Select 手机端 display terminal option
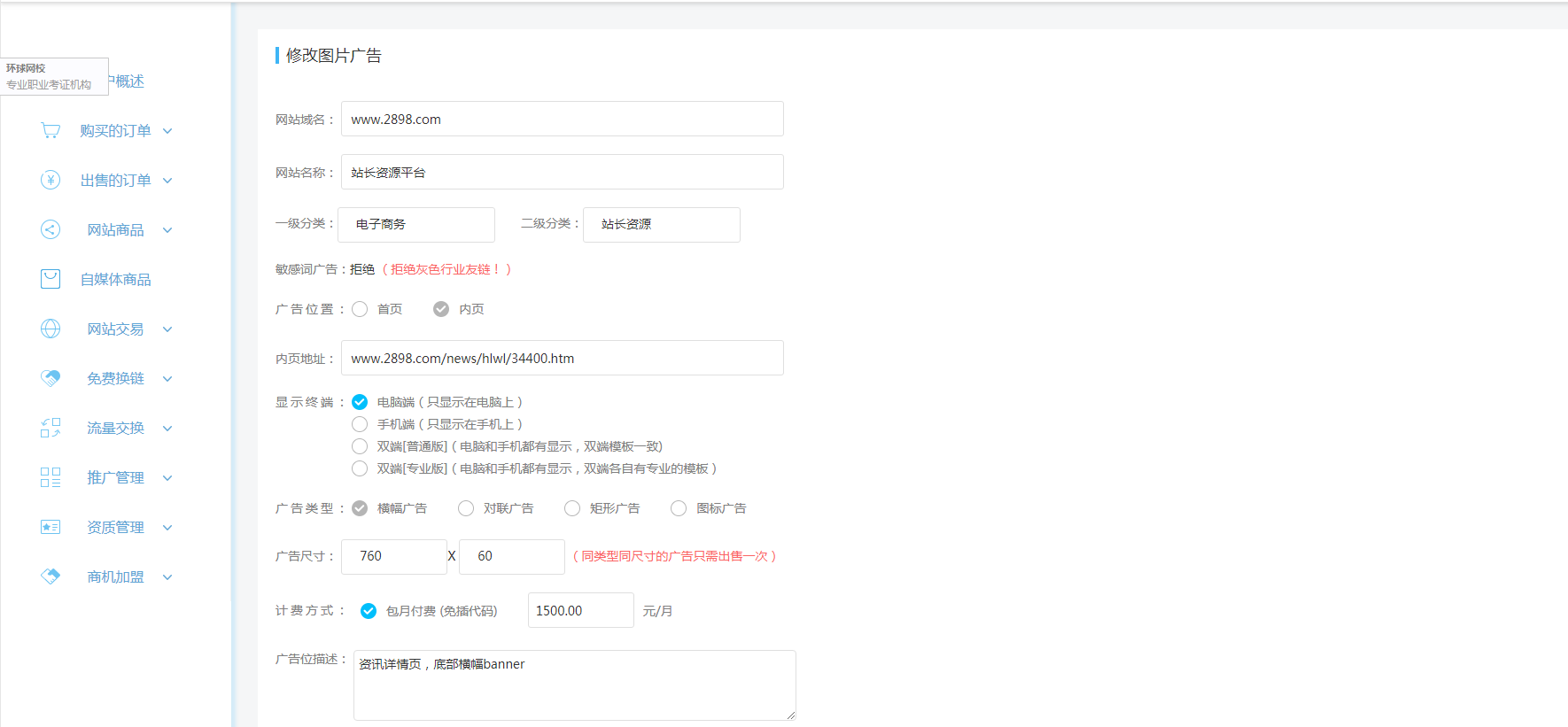Image resolution: width=1568 pixels, height=727 pixels. pos(360,424)
